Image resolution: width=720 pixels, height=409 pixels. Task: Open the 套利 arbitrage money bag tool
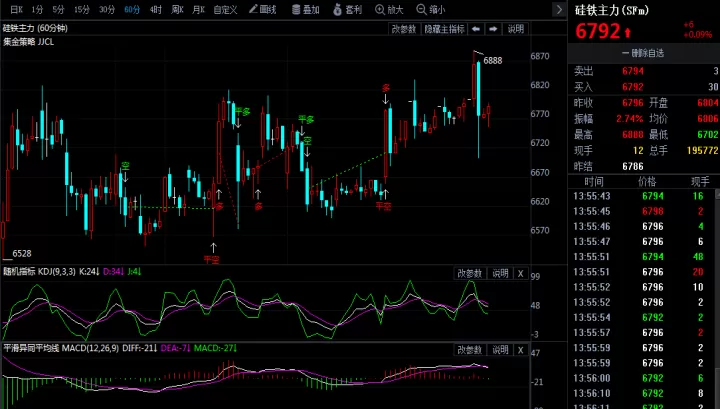pyautogui.click(x=348, y=9)
